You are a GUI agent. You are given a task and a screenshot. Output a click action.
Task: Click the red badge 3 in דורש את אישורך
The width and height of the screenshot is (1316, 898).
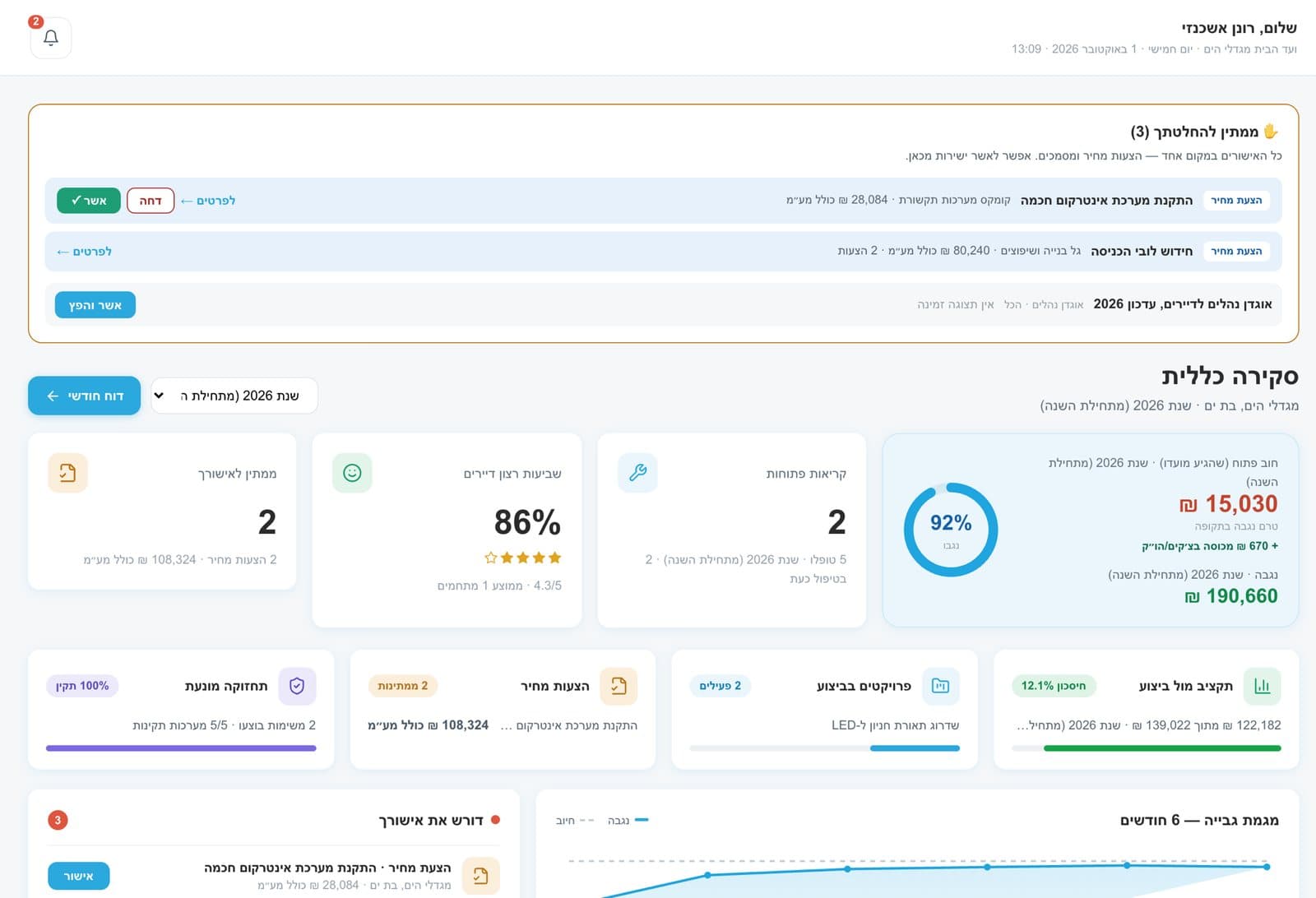tap(58, 820)
